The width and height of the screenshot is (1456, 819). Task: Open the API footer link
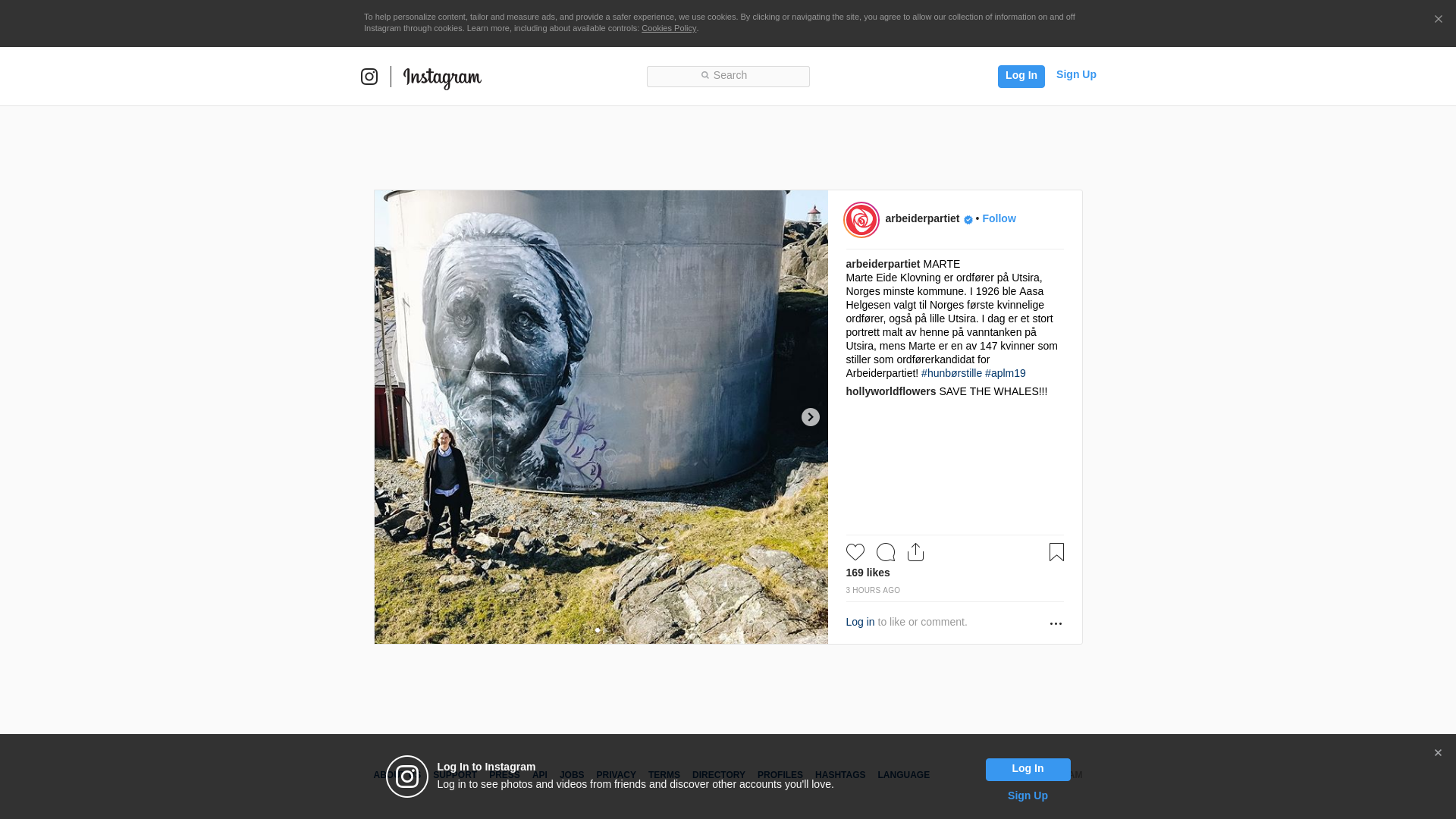[540, 775]
